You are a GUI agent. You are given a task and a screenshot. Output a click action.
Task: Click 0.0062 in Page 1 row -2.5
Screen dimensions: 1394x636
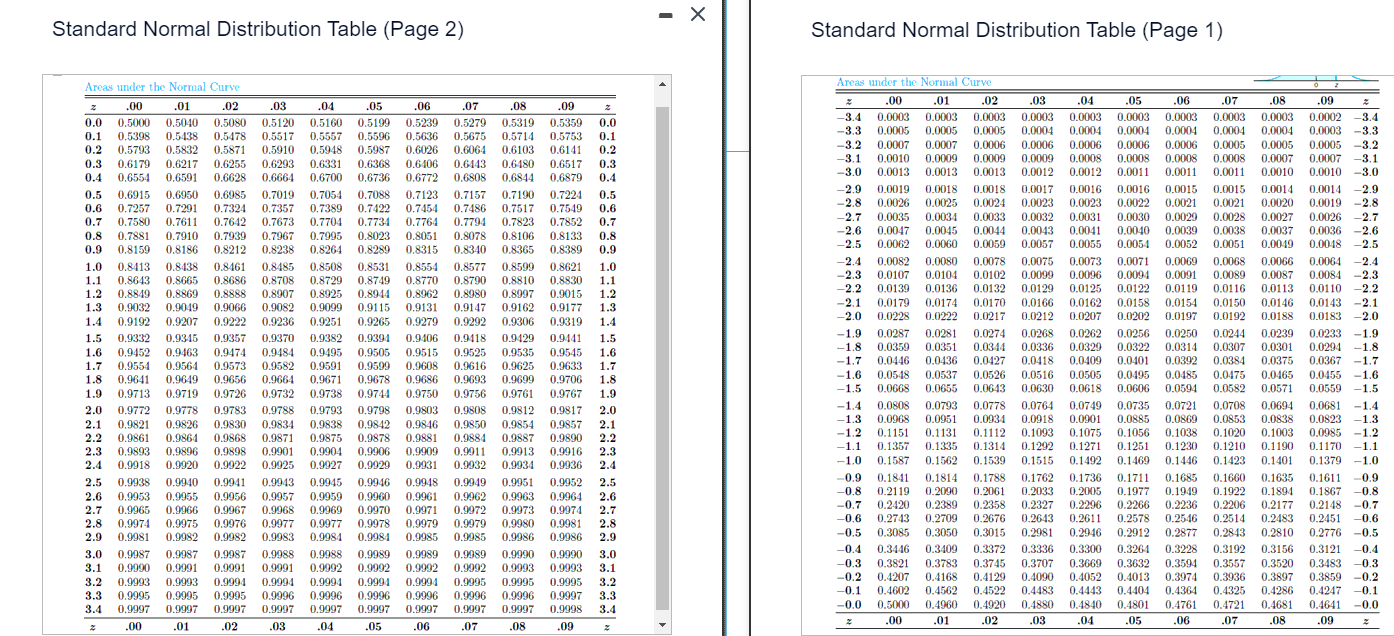(893, 244)
